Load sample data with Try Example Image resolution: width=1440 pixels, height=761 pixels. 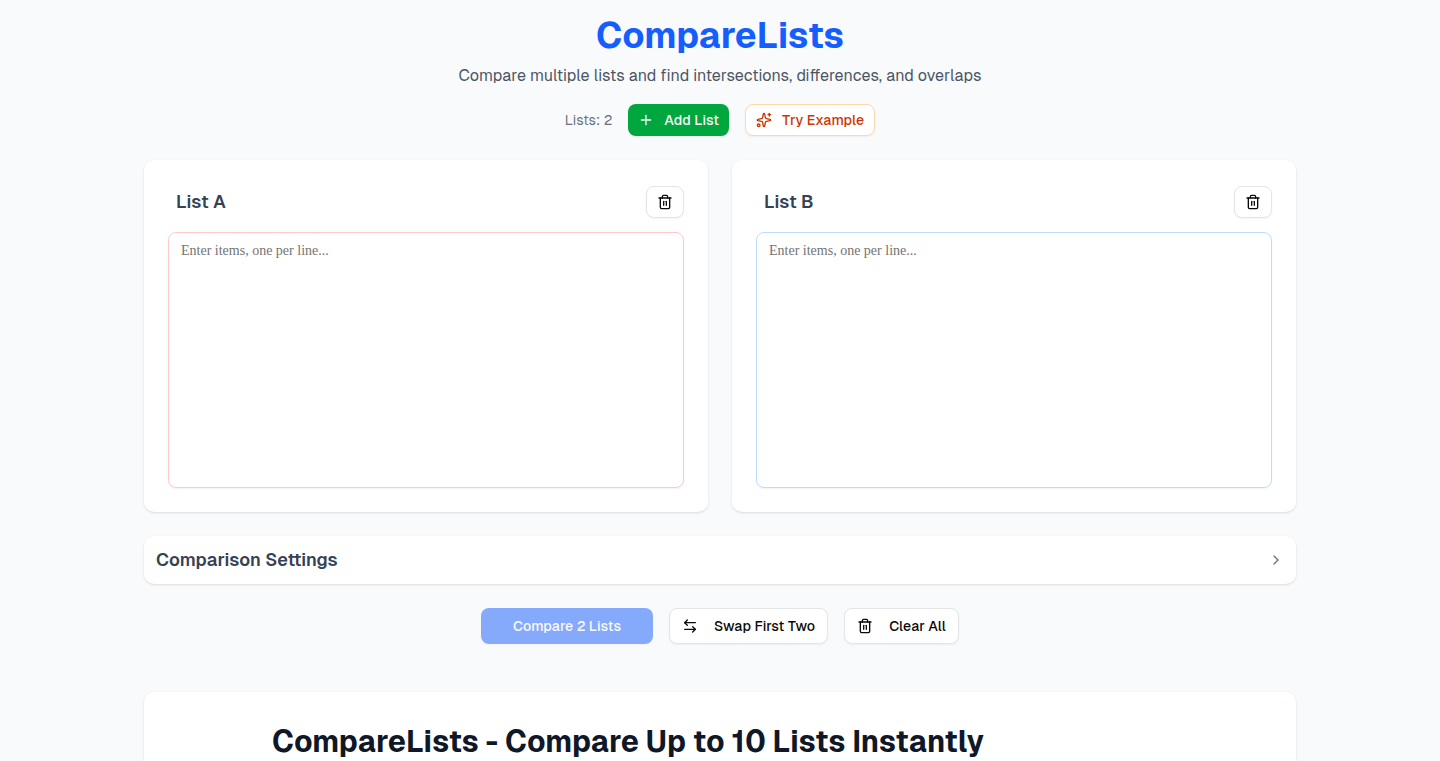click(810, 120)
